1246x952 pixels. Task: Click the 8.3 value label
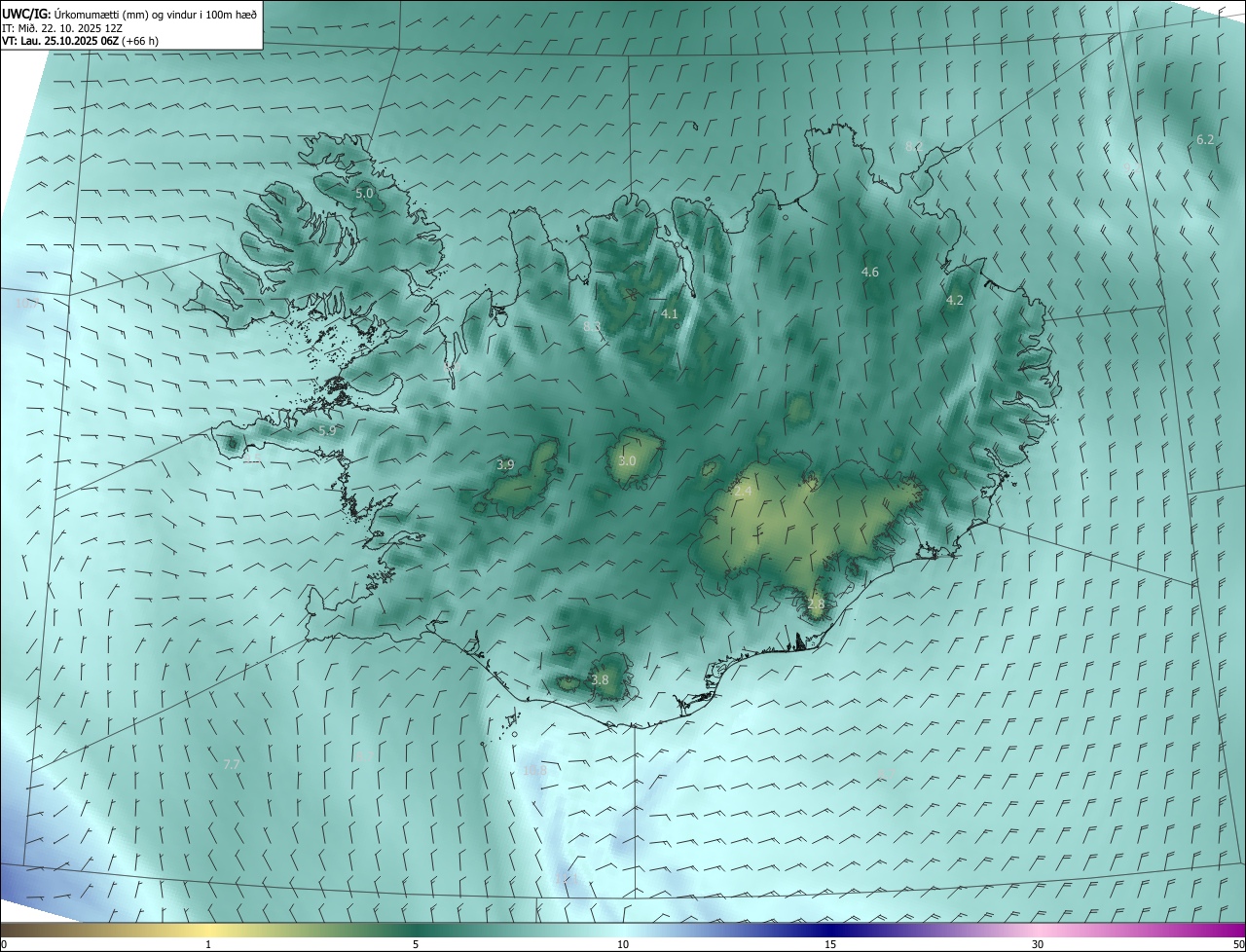592,327
